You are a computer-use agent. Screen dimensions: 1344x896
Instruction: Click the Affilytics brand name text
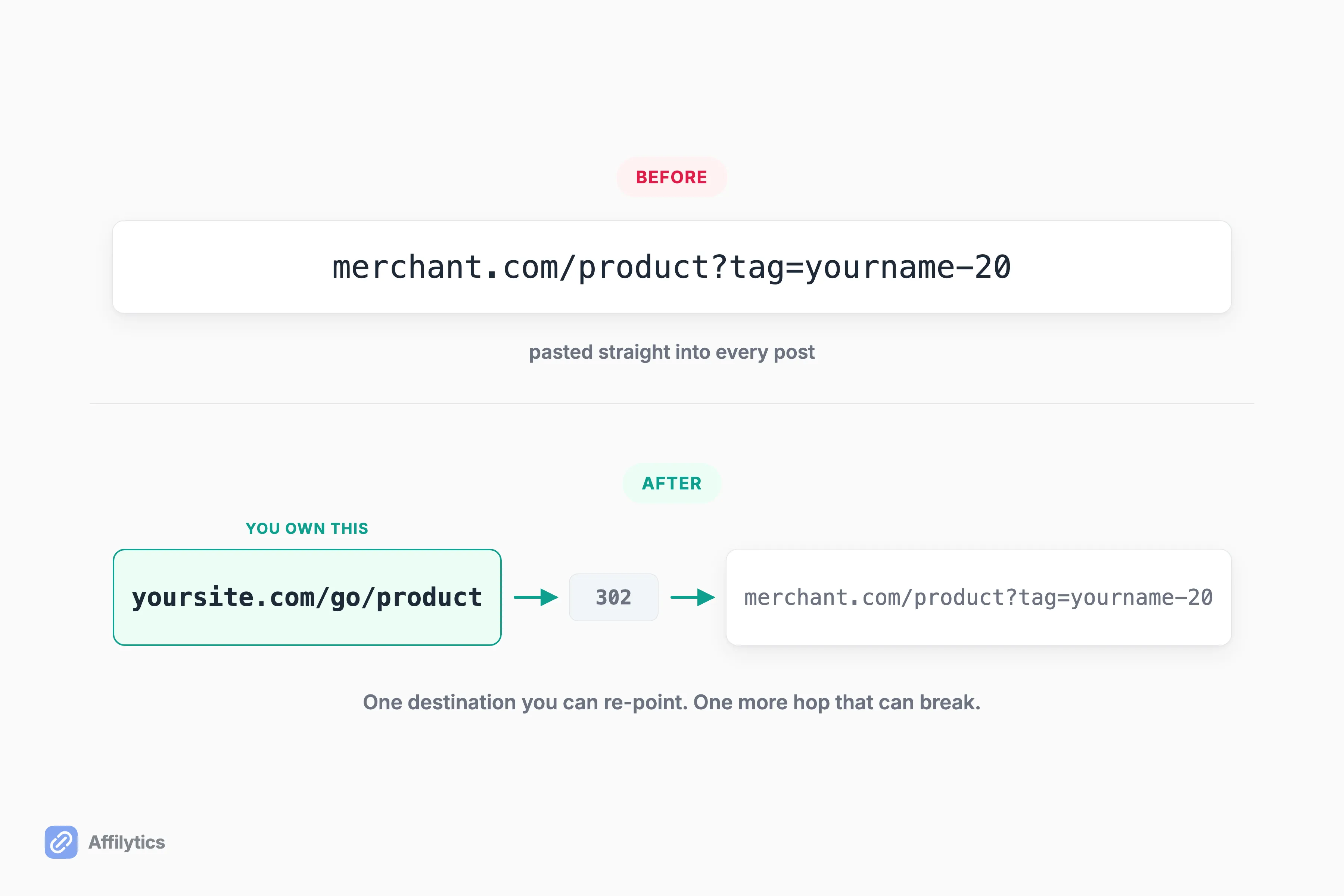(x=126, y=842)
